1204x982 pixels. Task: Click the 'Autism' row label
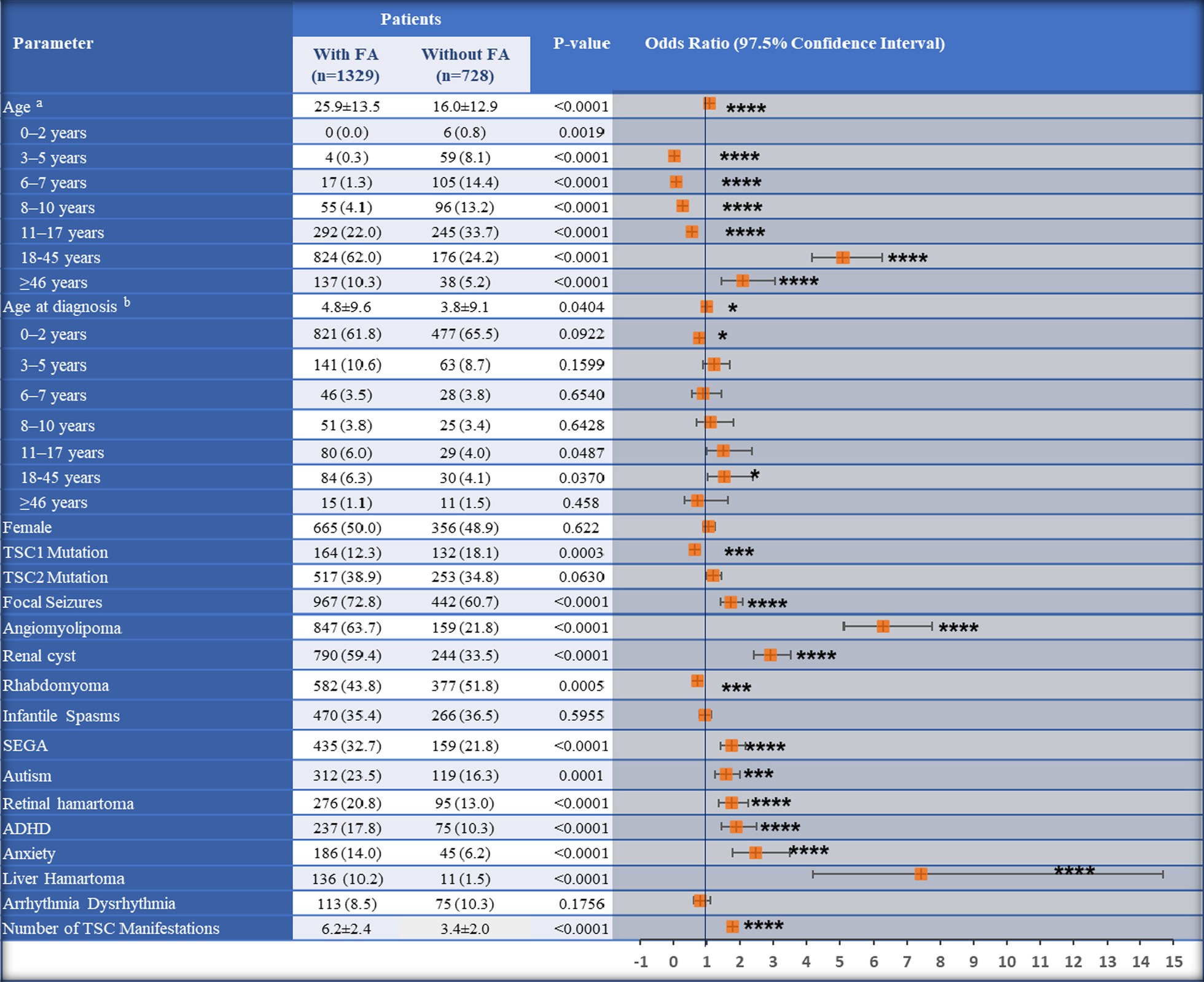pos(27,776)
